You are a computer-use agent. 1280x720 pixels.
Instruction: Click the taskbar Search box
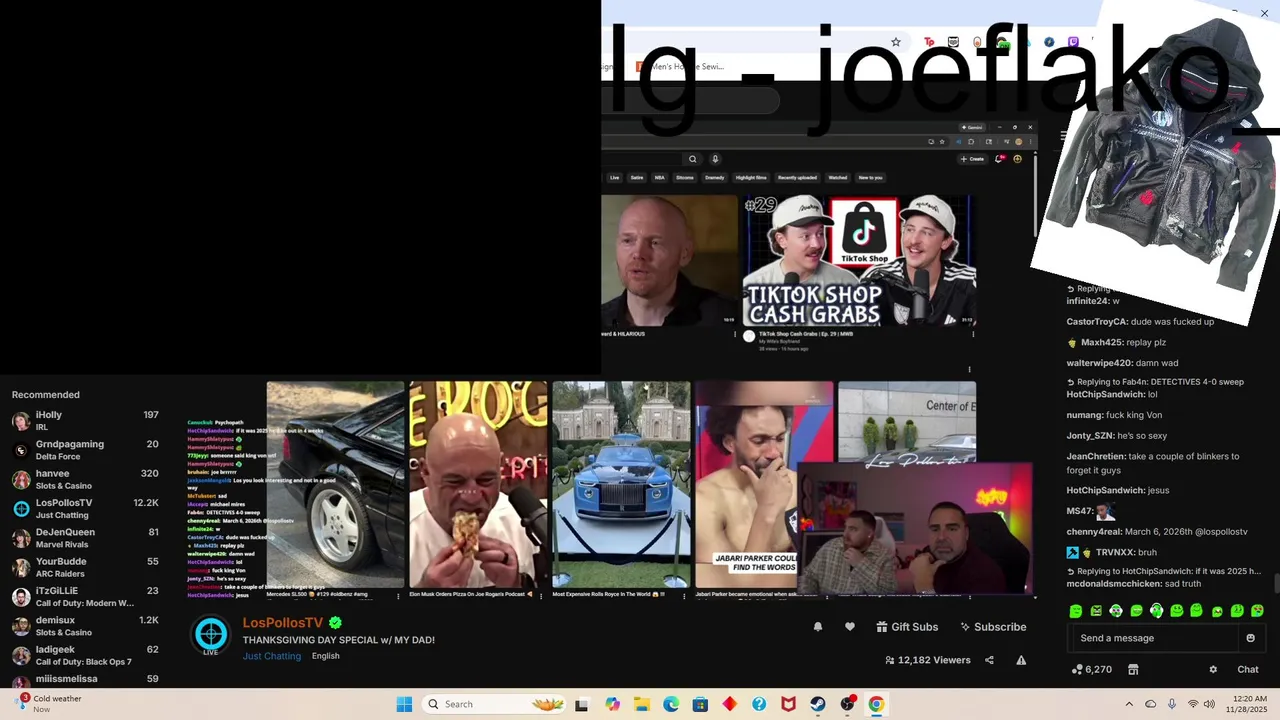coord(493,704)
